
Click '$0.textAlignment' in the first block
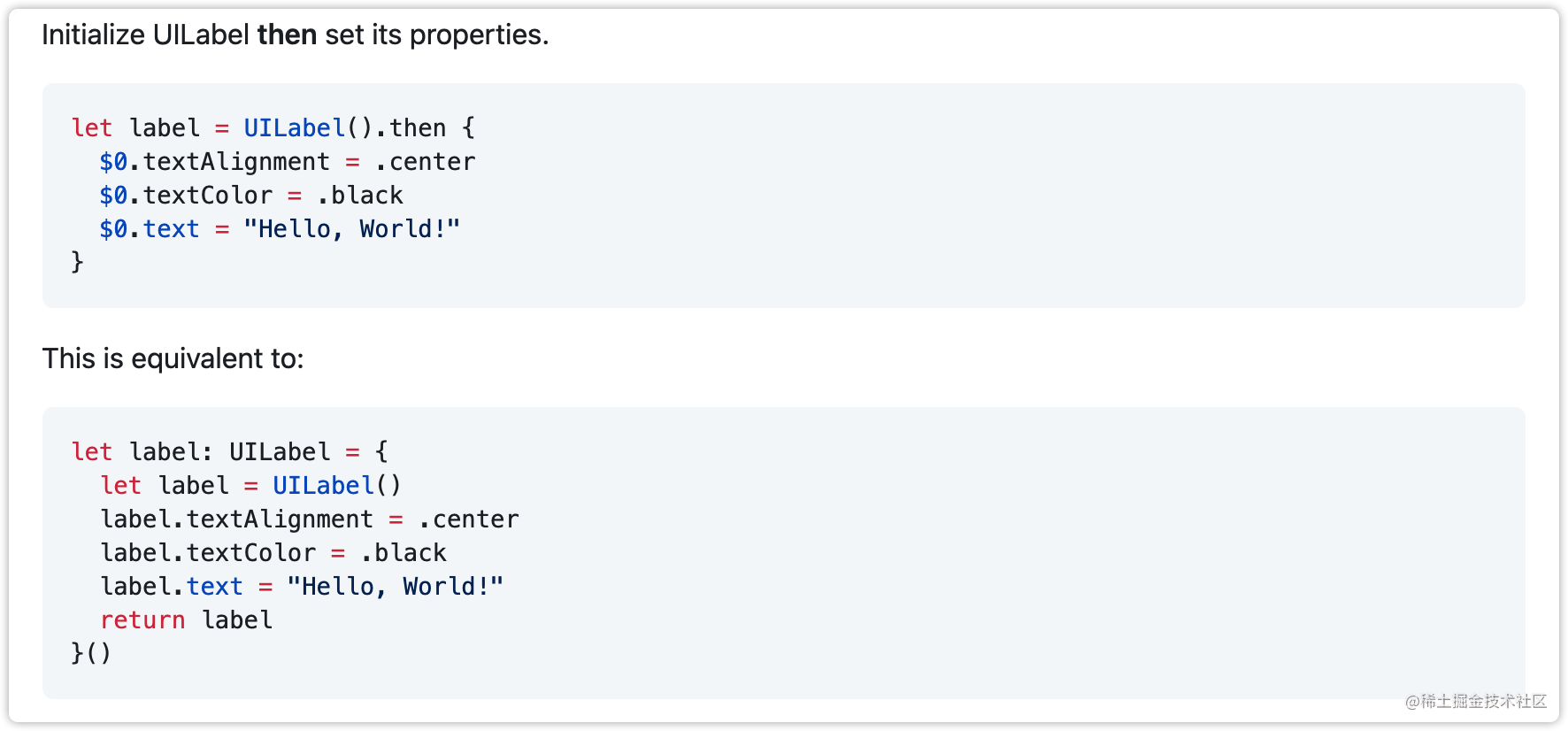click(214, 162)
